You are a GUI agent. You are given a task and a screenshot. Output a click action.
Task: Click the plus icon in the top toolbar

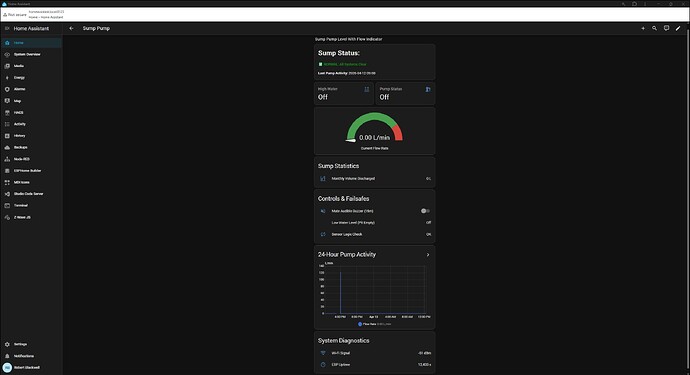click(643, 28)
